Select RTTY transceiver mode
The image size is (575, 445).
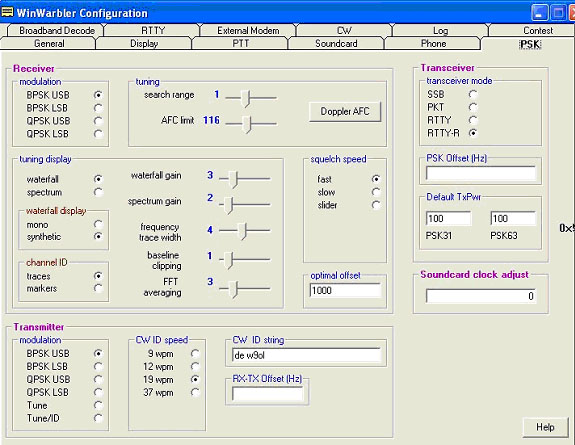coord(473,120)
